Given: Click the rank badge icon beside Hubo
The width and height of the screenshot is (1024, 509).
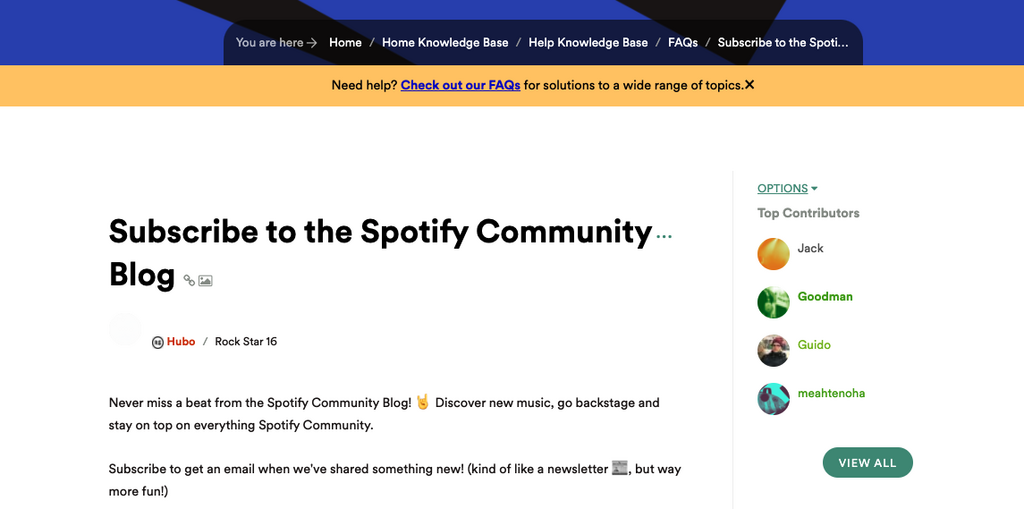Looking at the screenshot, I should (158, 342).
